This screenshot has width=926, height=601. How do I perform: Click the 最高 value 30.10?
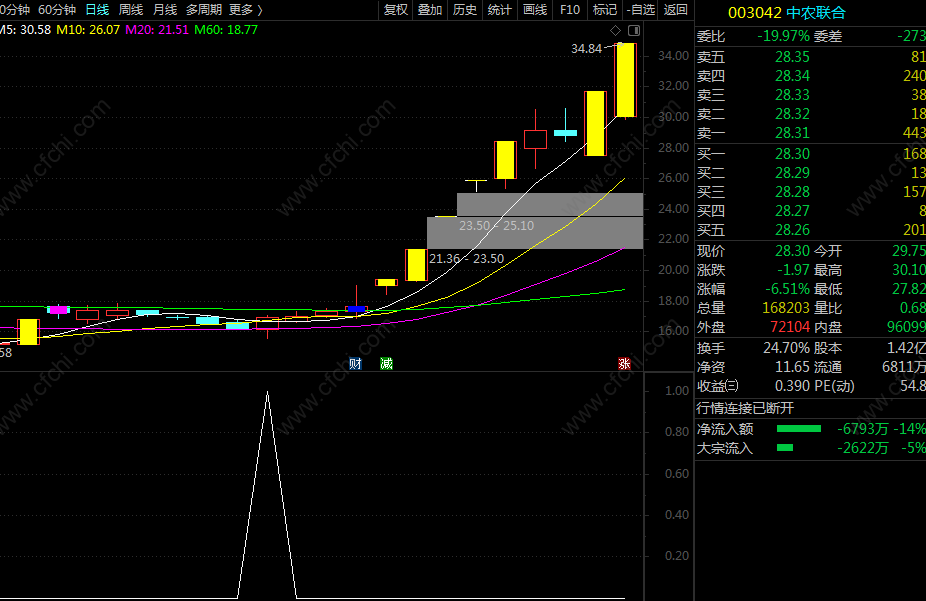click(x=909, y=270)
